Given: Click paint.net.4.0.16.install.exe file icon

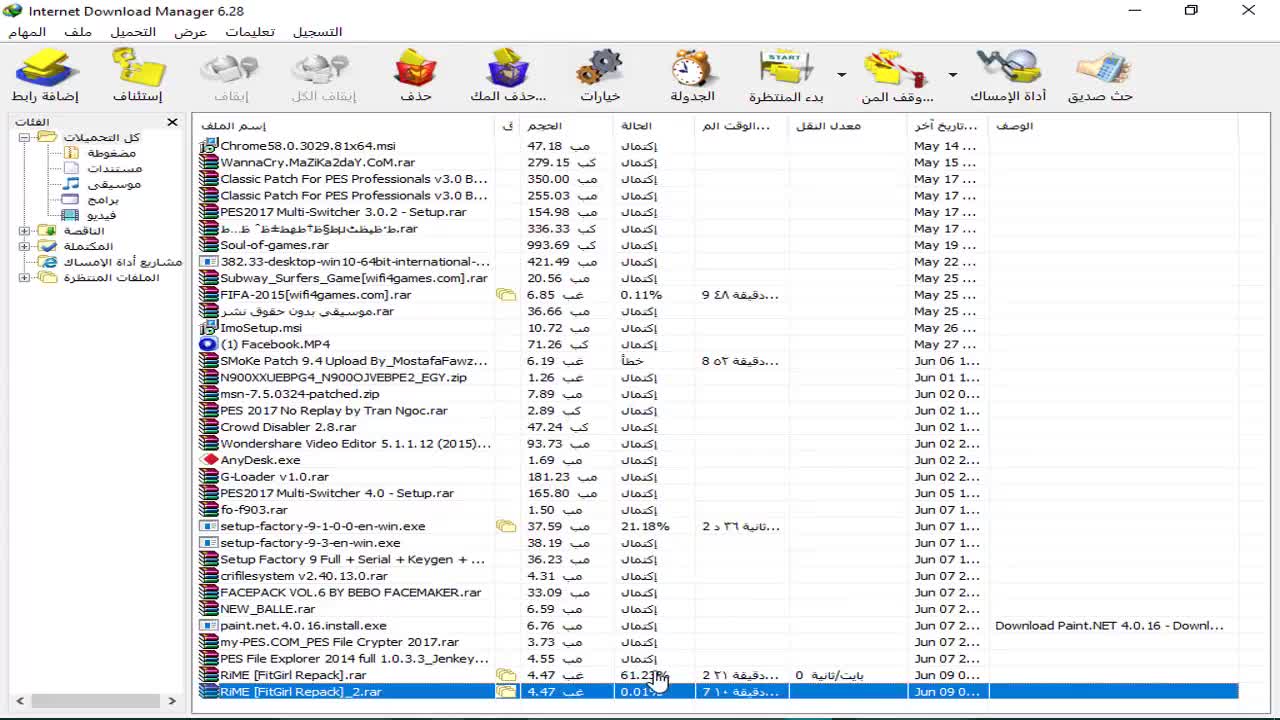Looking at the screenshot, I should point(208,625).
